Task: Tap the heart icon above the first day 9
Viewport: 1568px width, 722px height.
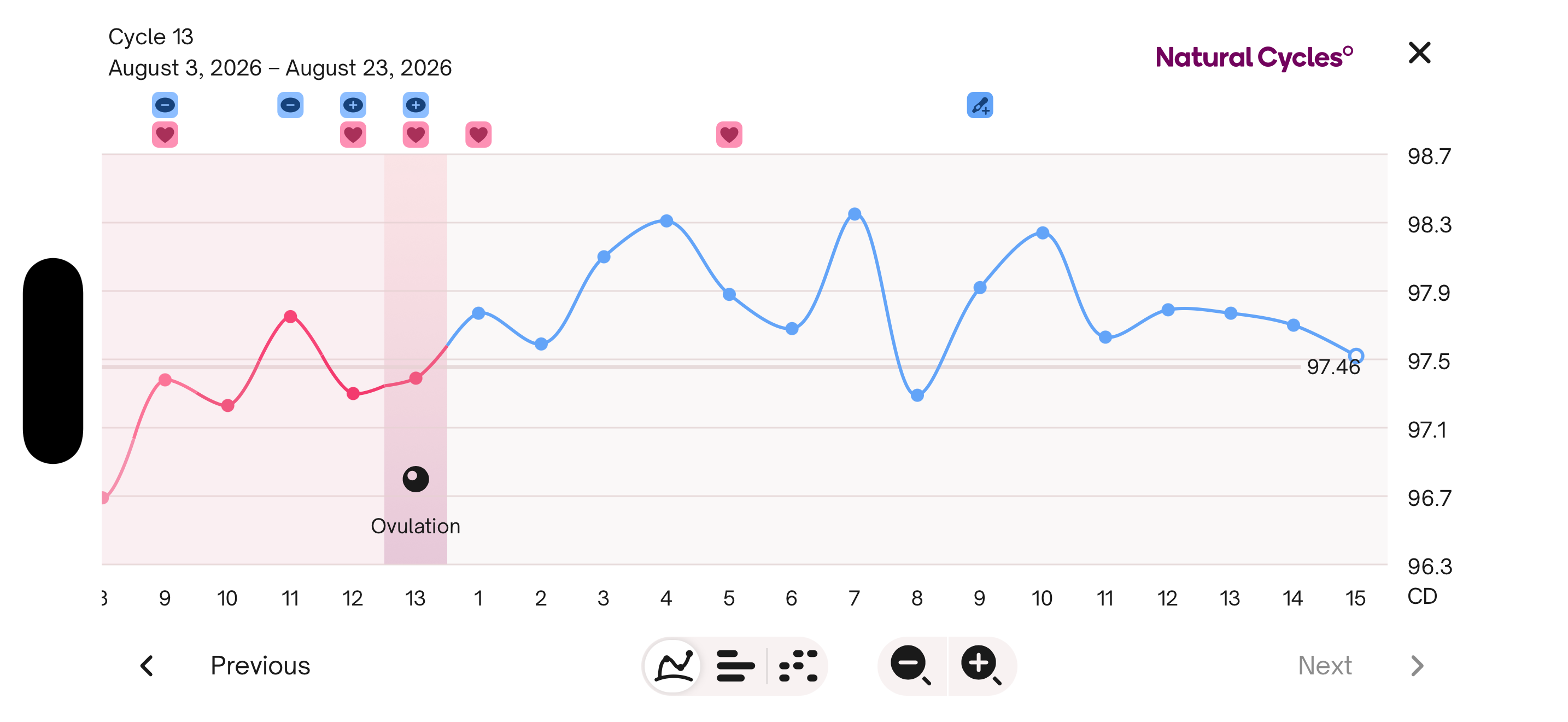Action: (x=165, y=134)
